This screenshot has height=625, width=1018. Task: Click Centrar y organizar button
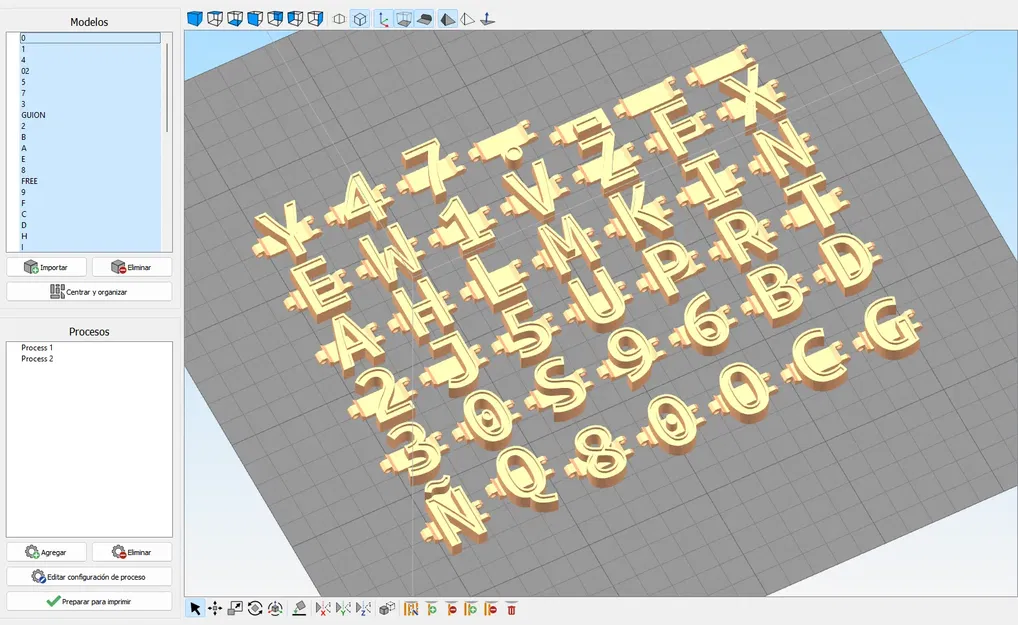89,291
